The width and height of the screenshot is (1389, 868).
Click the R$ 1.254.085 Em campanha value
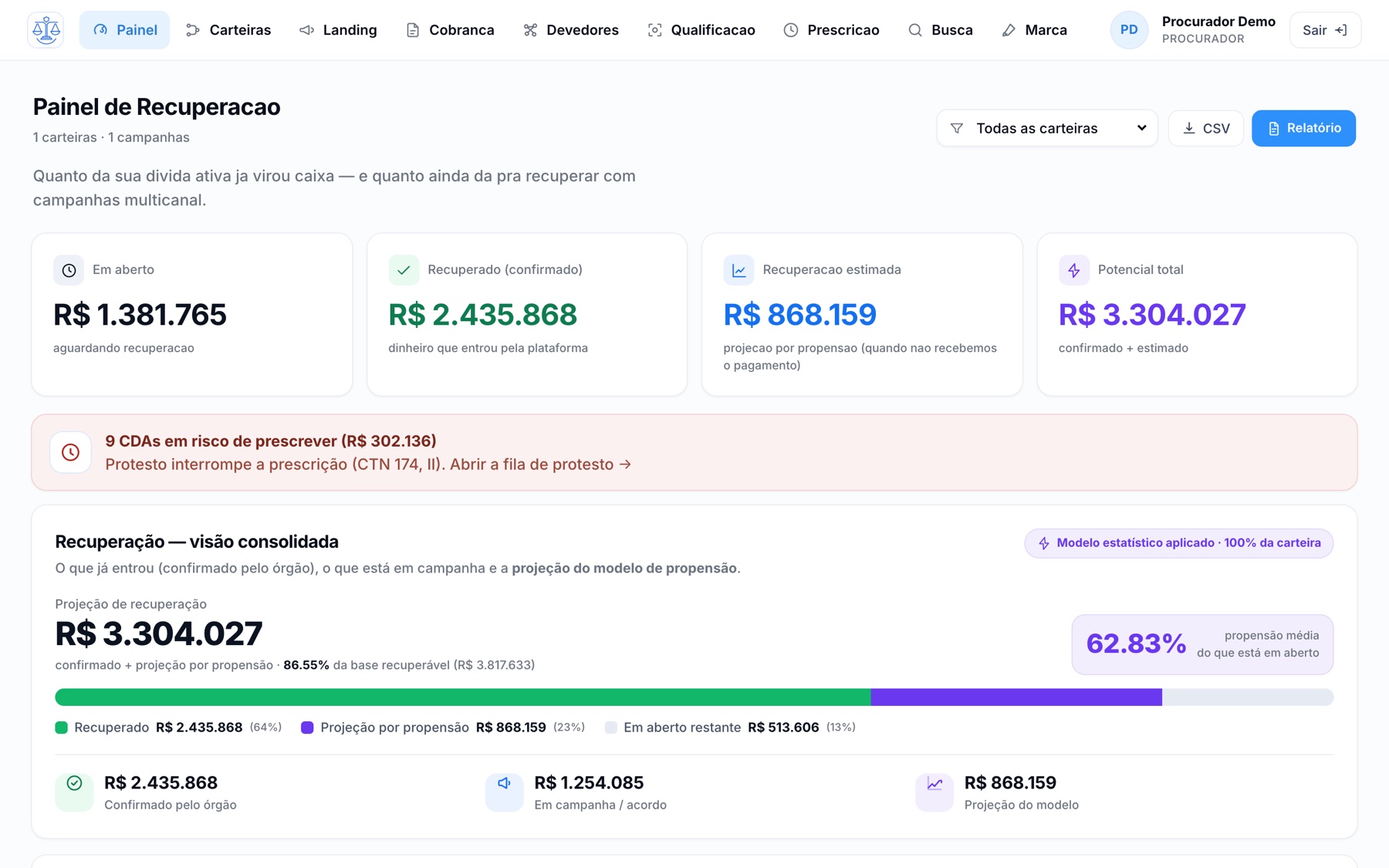pos(589,783)
